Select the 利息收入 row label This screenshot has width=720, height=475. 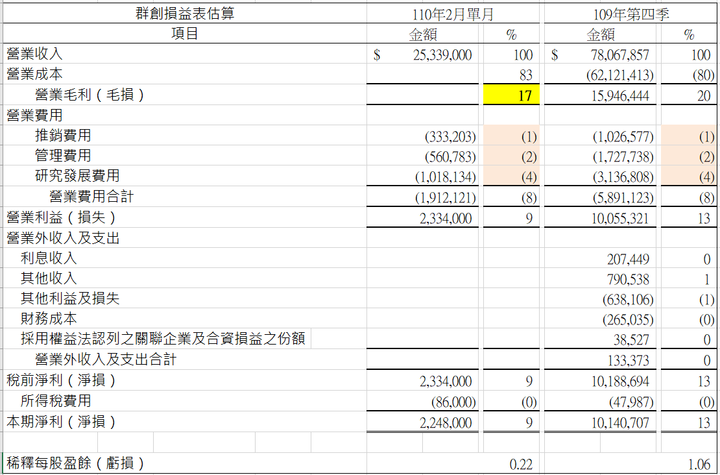coord(48,258)
